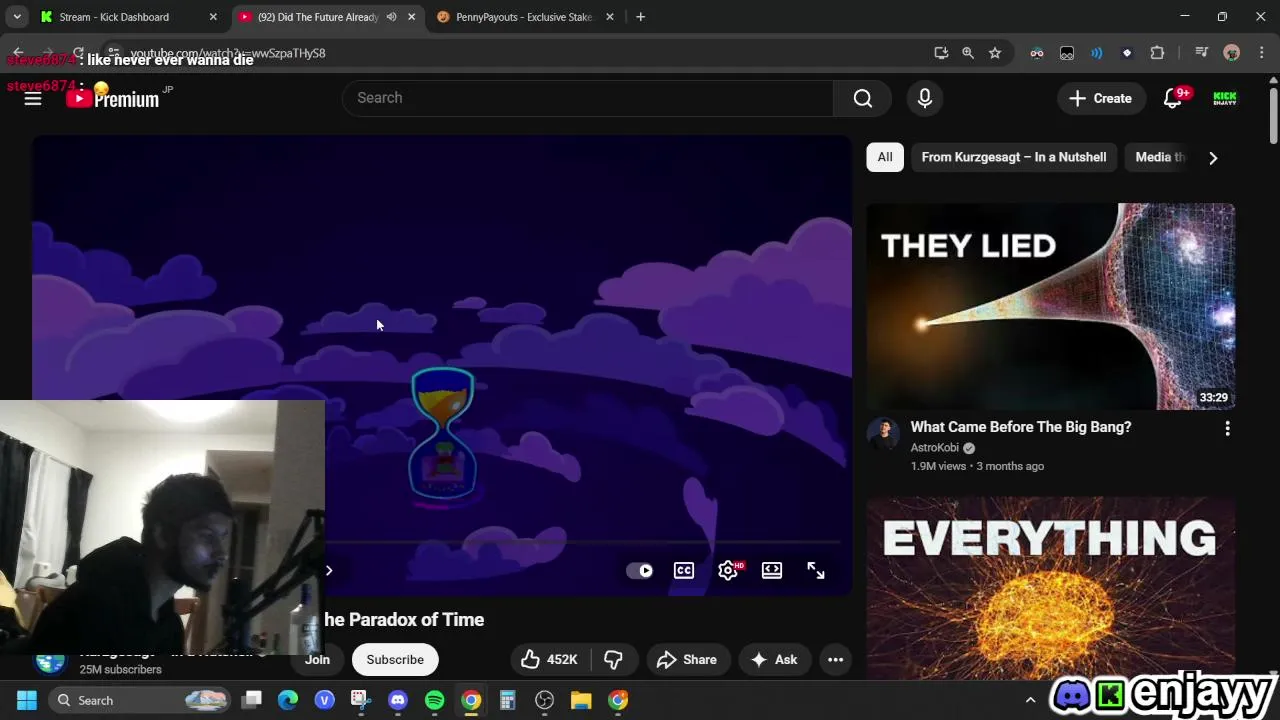The width and height of the screenshot is (1280, 720).
Task: Click the Windows taskbar search box
Action: (x=140, y=700)
